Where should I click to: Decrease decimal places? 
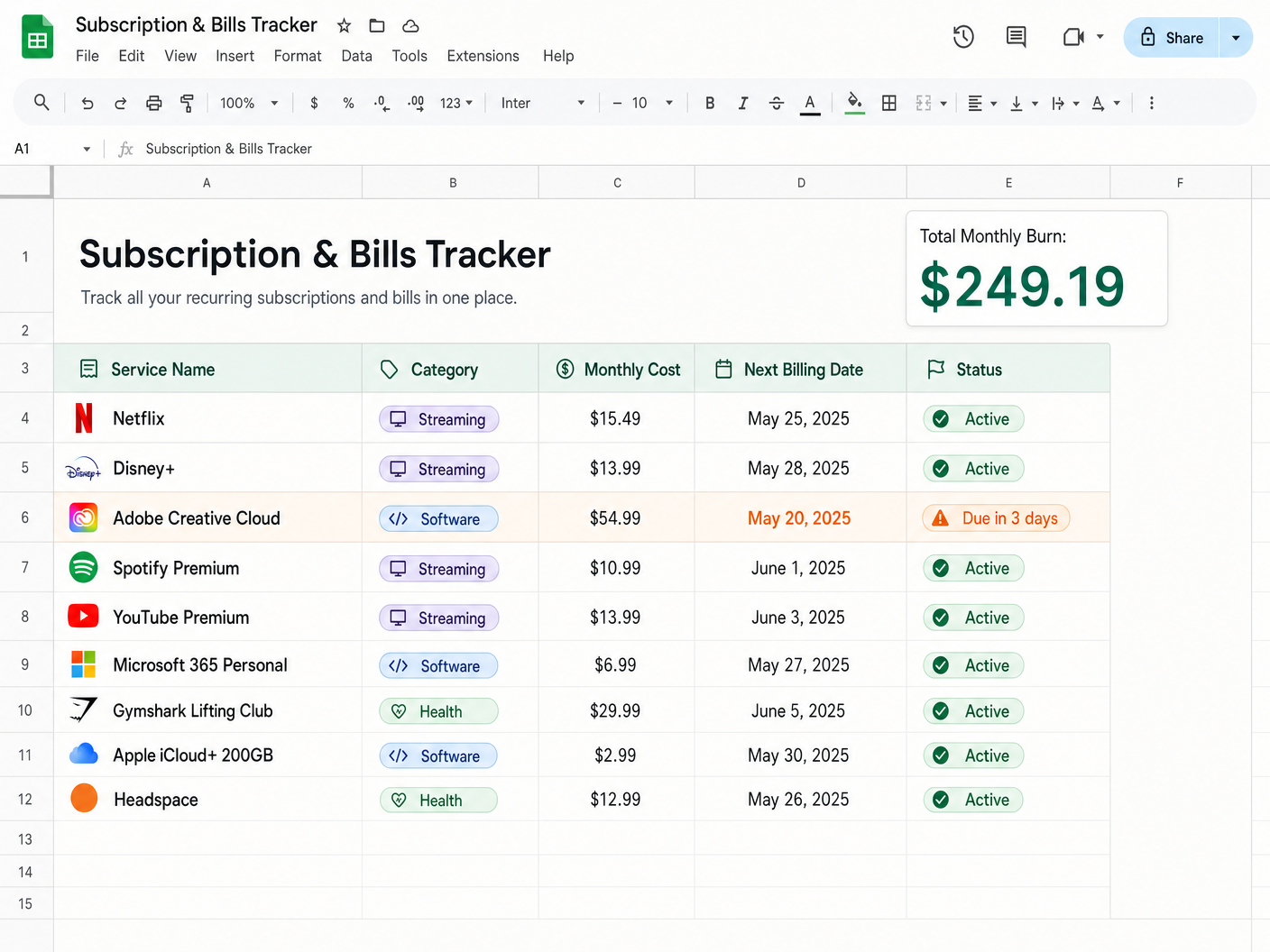point(382,104)
